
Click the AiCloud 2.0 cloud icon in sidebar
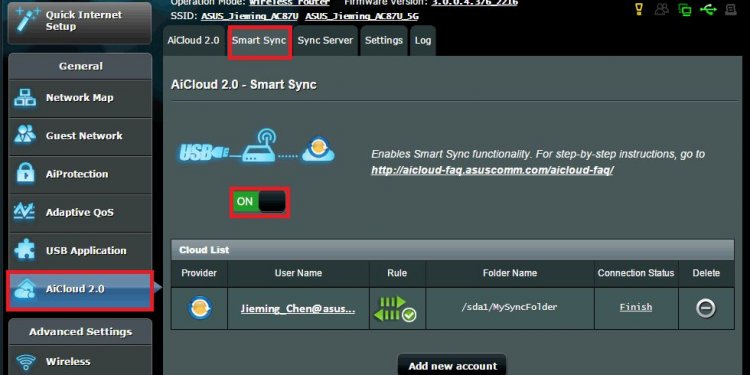point(25,288)
